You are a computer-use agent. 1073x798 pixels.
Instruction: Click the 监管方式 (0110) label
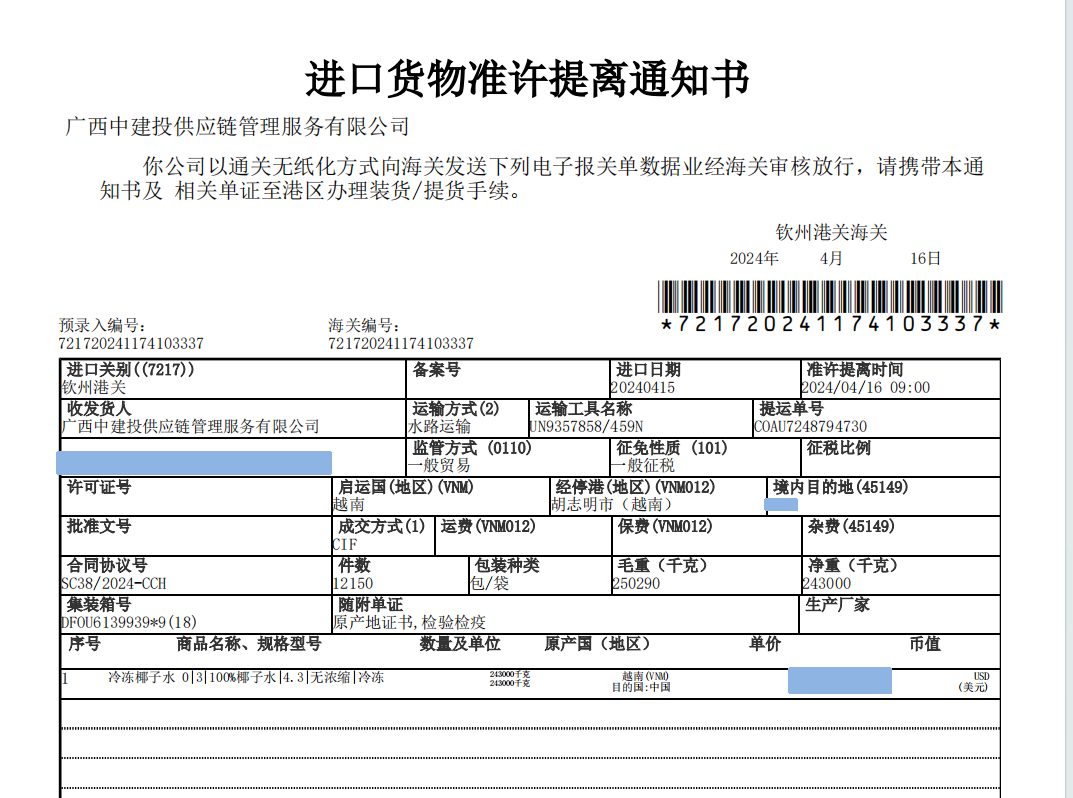pos(472,448)
